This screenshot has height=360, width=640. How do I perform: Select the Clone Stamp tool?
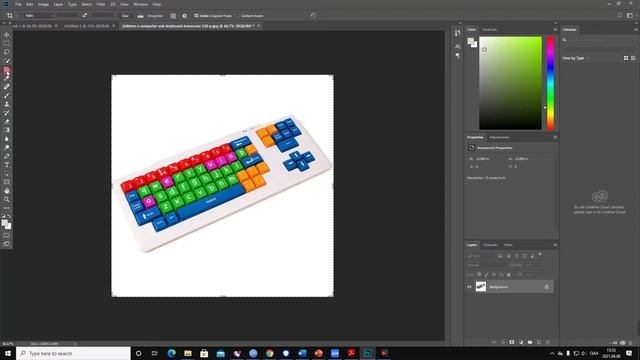click(7, 104)
